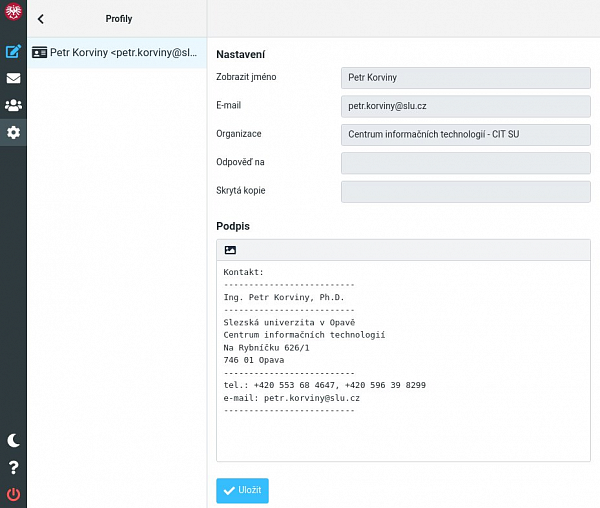Click the e-mail line in the signature
This screenshot has width=600, height=508.
[292, 398]
